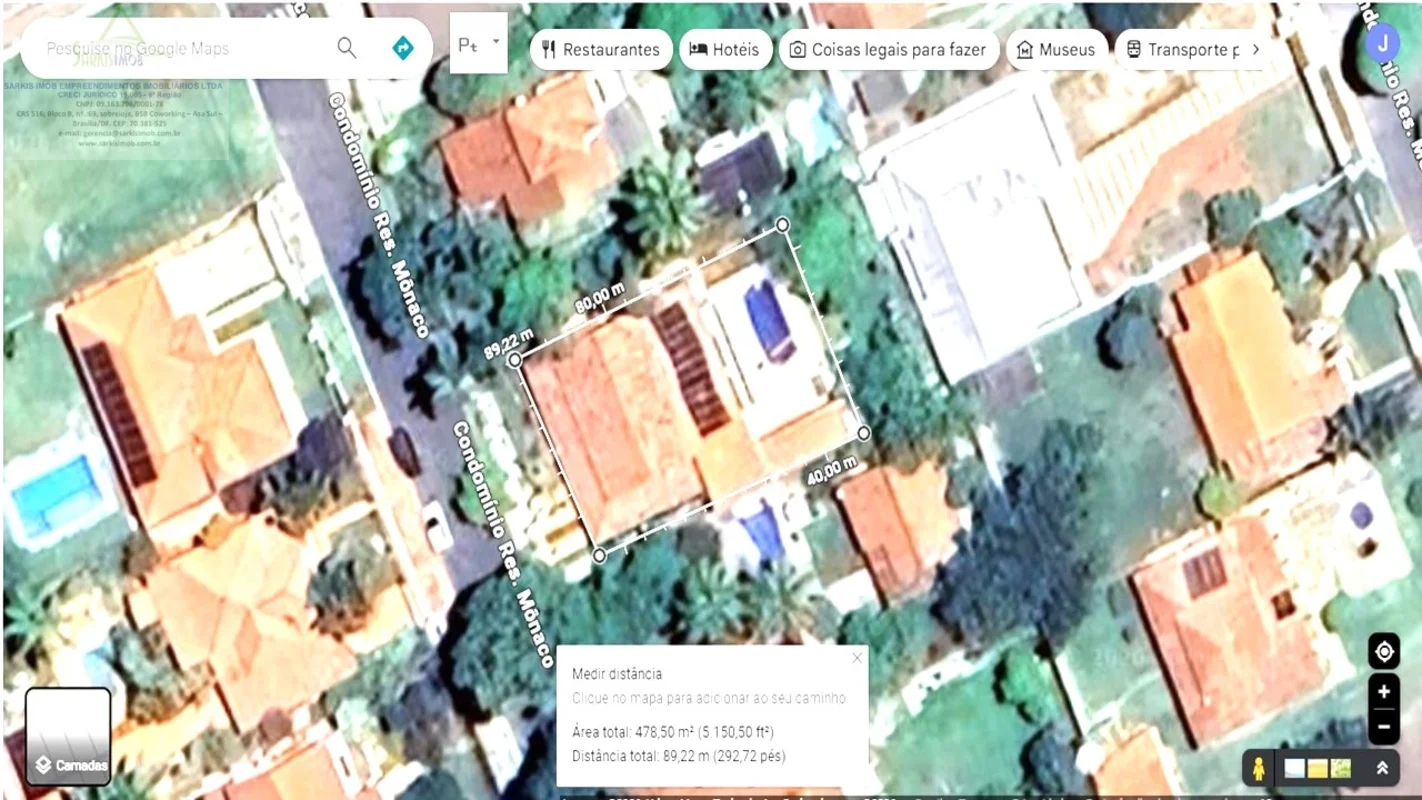Image resolution: width=1422 pixels, height=800 pixels.
Task: Center map on my location
Action: click(x=1384, y=653)
